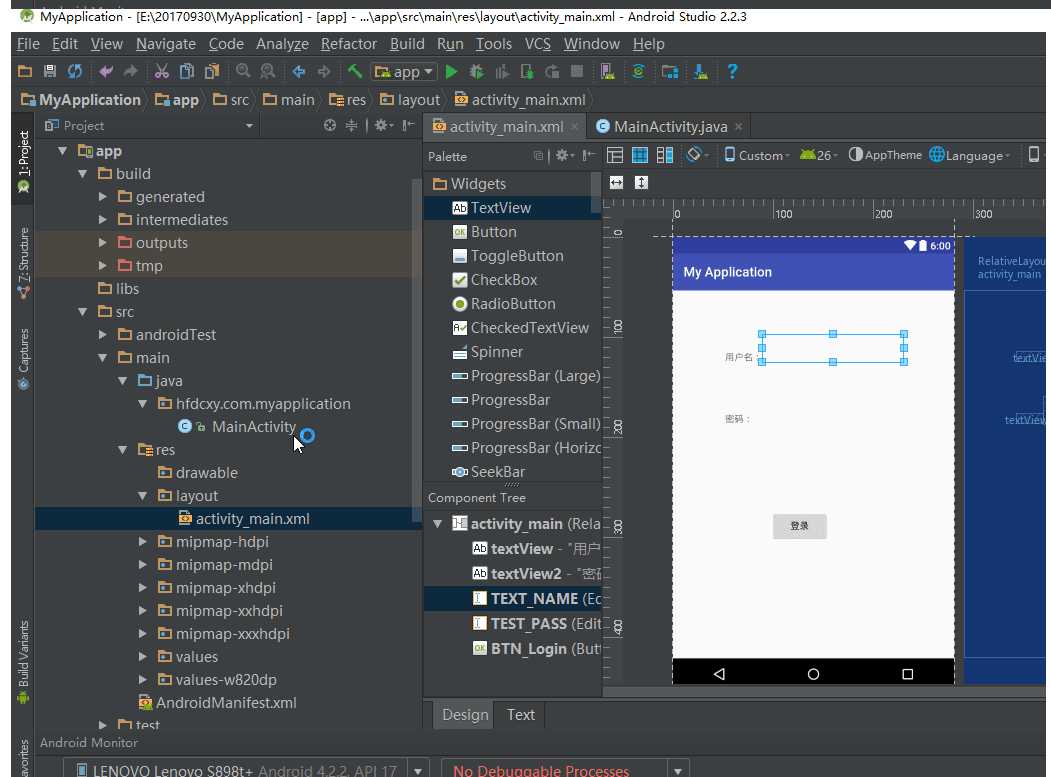This screenshot has width=1051, height=777.
Task: Click the Forward navigation arrow
Action: point(324,71)
